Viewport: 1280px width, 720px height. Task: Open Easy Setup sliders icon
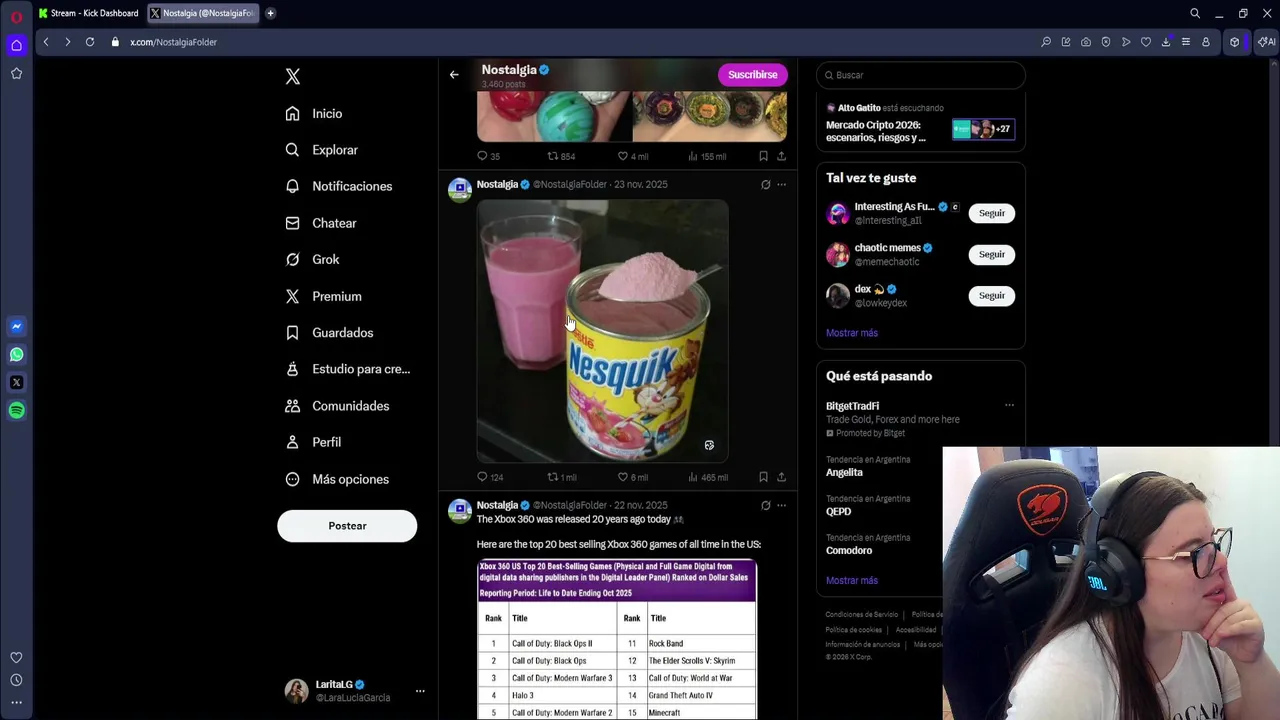(x=1186, y=42)
